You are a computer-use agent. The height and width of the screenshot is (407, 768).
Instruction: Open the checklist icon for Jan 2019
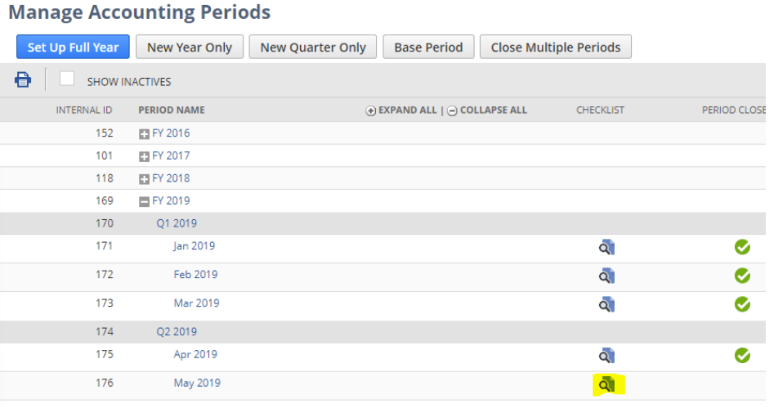(606, 247)
